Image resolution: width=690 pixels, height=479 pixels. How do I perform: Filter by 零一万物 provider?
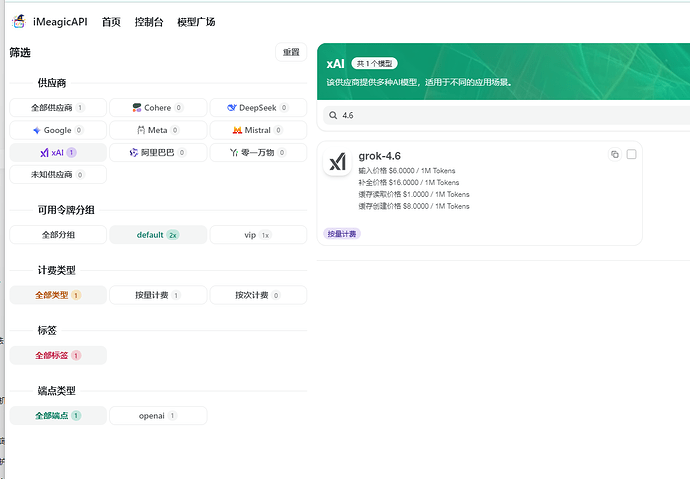coord(258,153)
